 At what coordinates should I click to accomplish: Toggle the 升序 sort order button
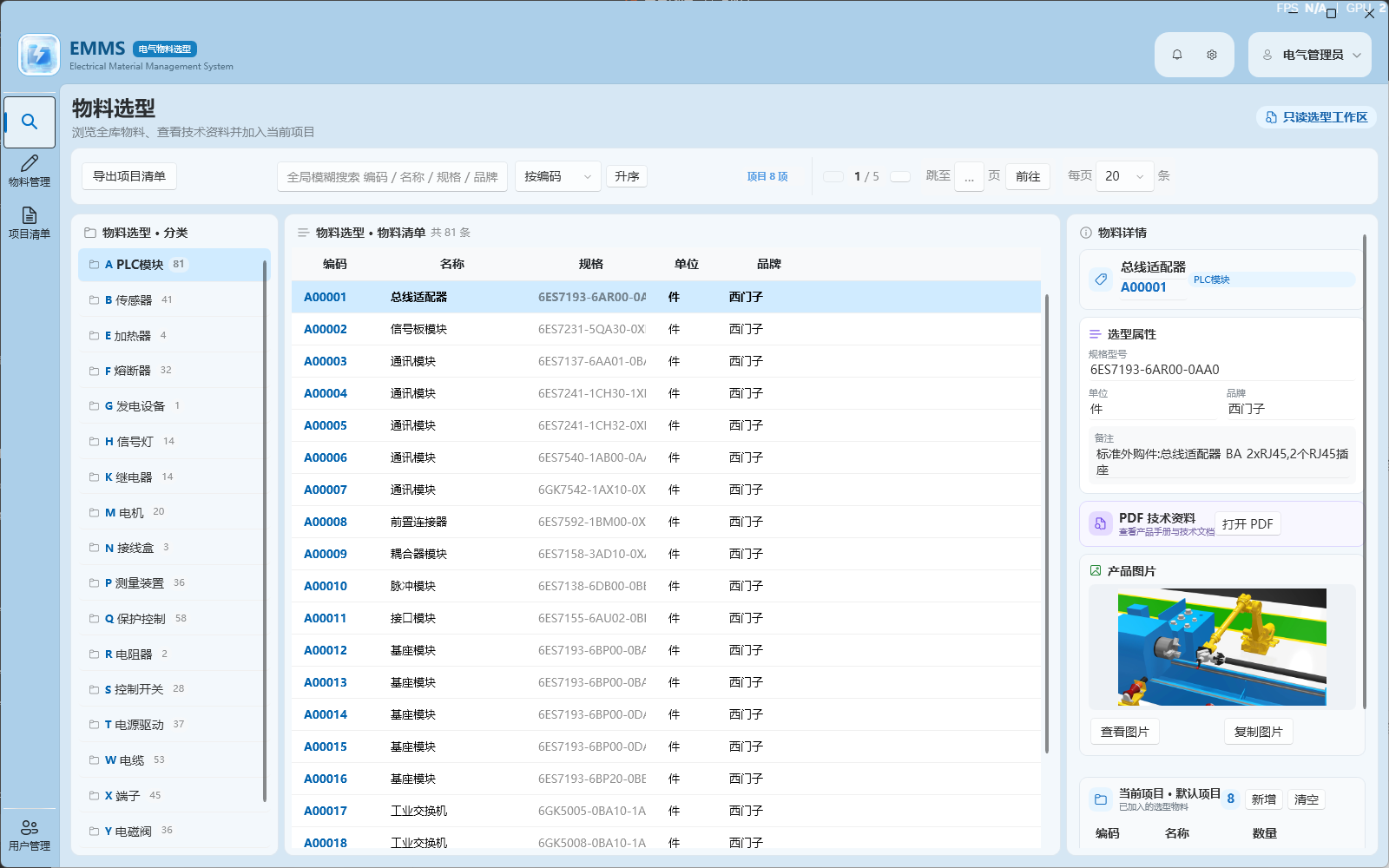tap(627, 176)
